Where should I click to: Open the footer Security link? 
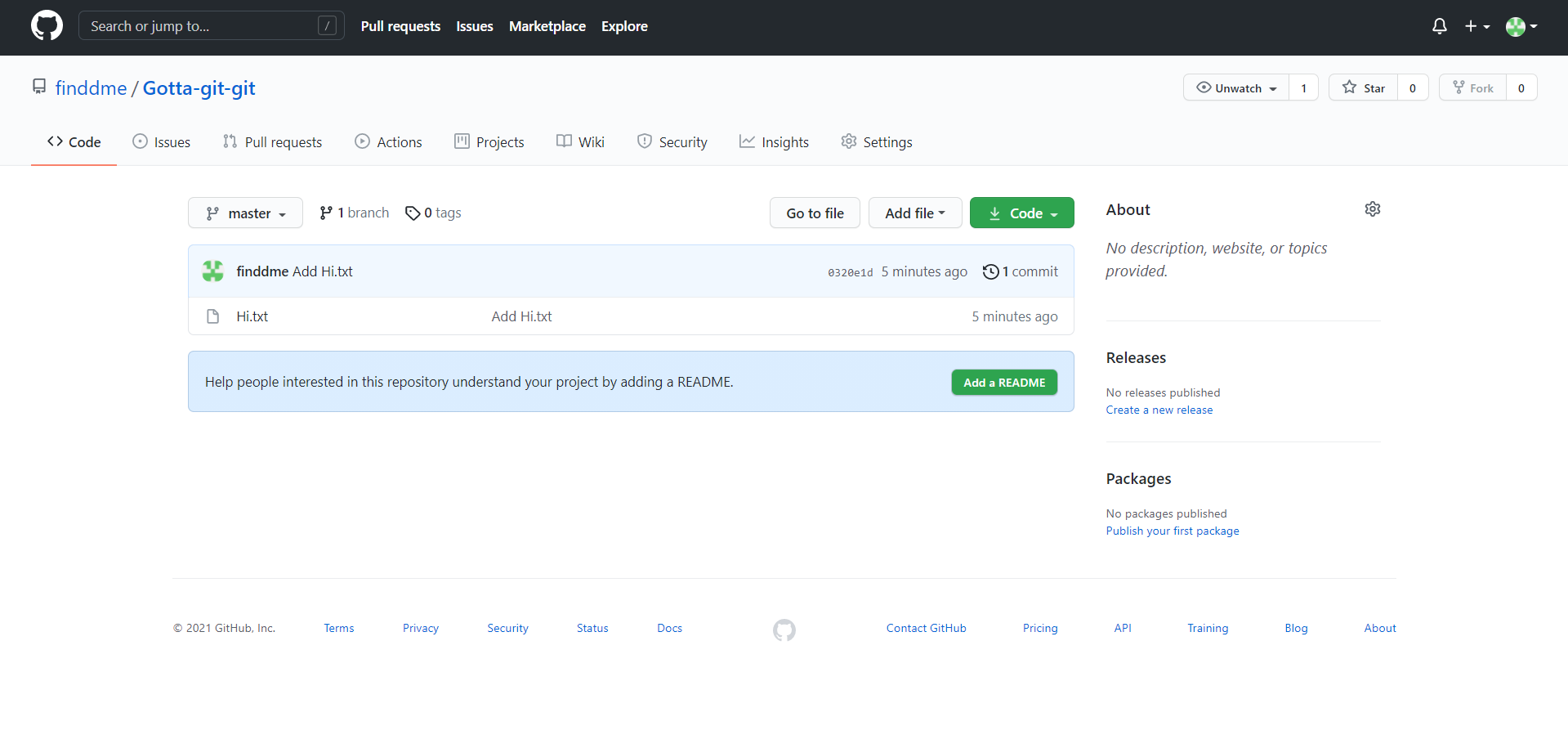507,628
